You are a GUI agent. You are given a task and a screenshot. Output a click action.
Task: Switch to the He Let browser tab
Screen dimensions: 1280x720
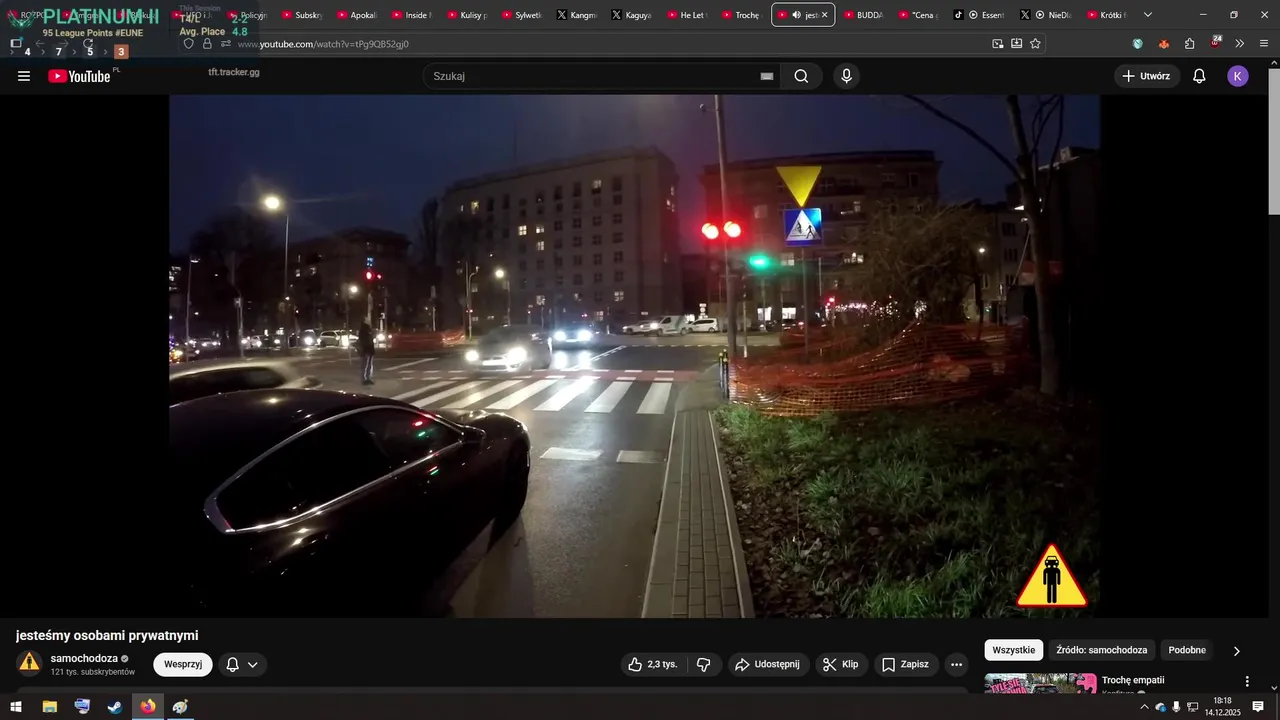click(685, 15)
